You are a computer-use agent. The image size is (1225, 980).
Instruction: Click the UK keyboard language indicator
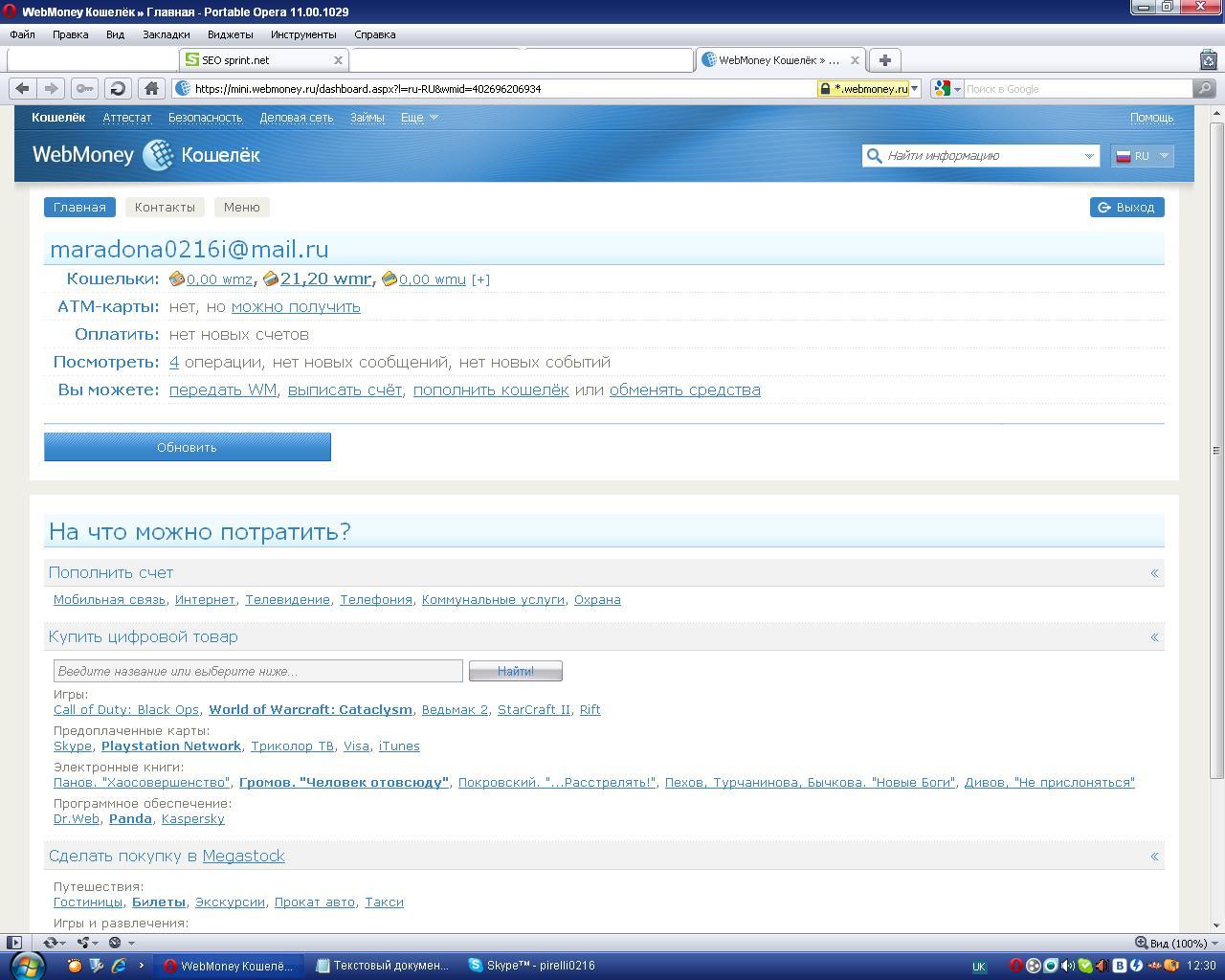coord(979,967)
